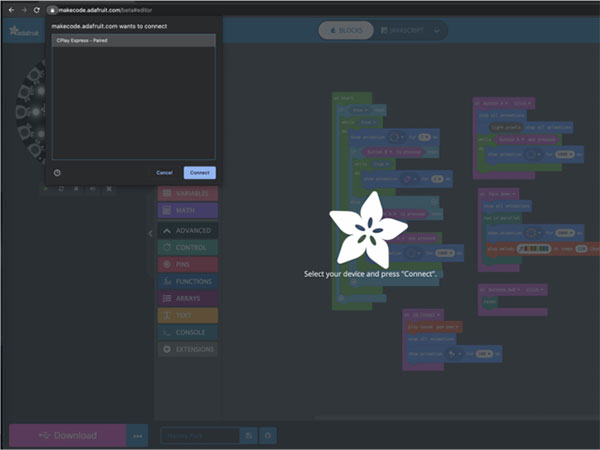
Task: Click the Connect button in the dialog
Action: coord(199,172)
